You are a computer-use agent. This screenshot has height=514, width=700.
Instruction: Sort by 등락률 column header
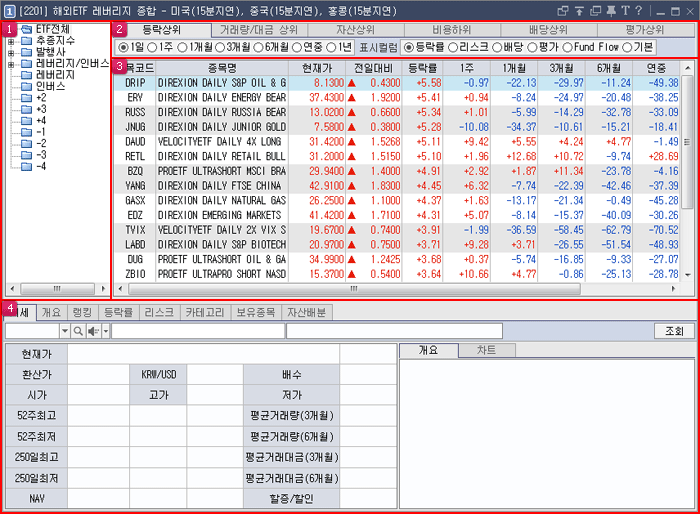(x=422, y=68)
